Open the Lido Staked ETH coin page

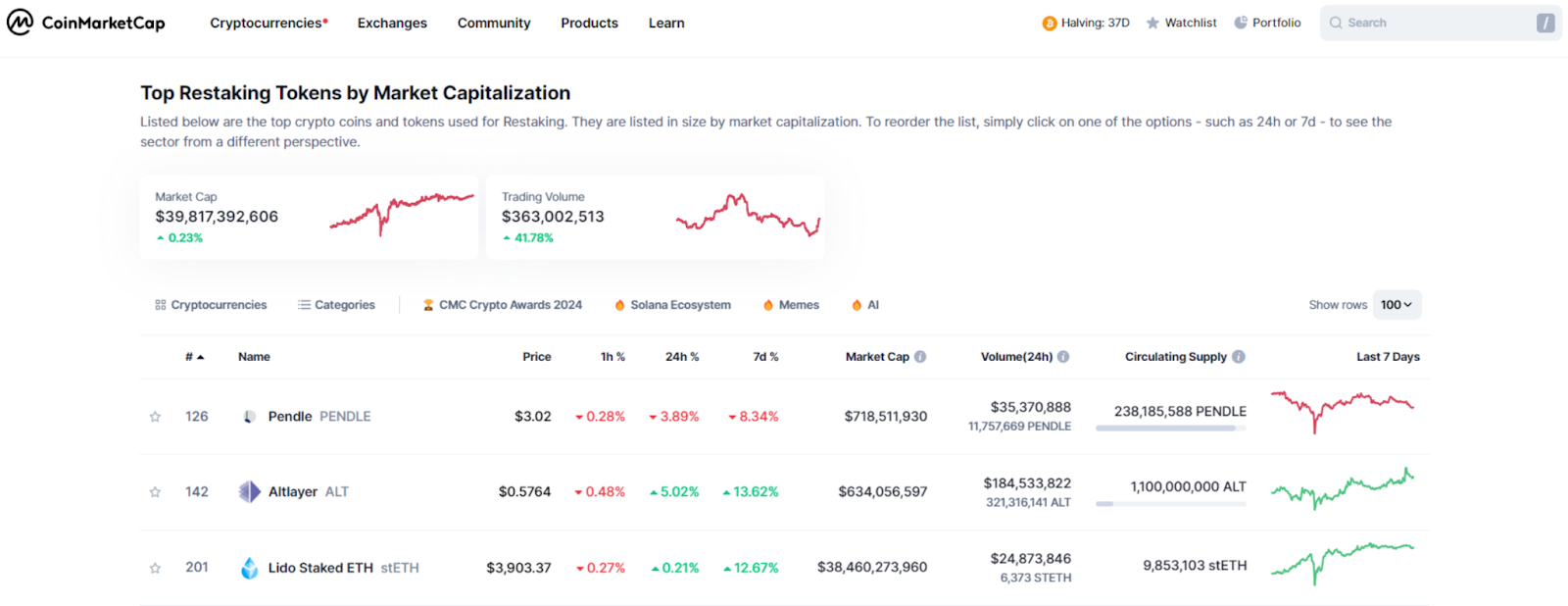click(x=329, y=568)
